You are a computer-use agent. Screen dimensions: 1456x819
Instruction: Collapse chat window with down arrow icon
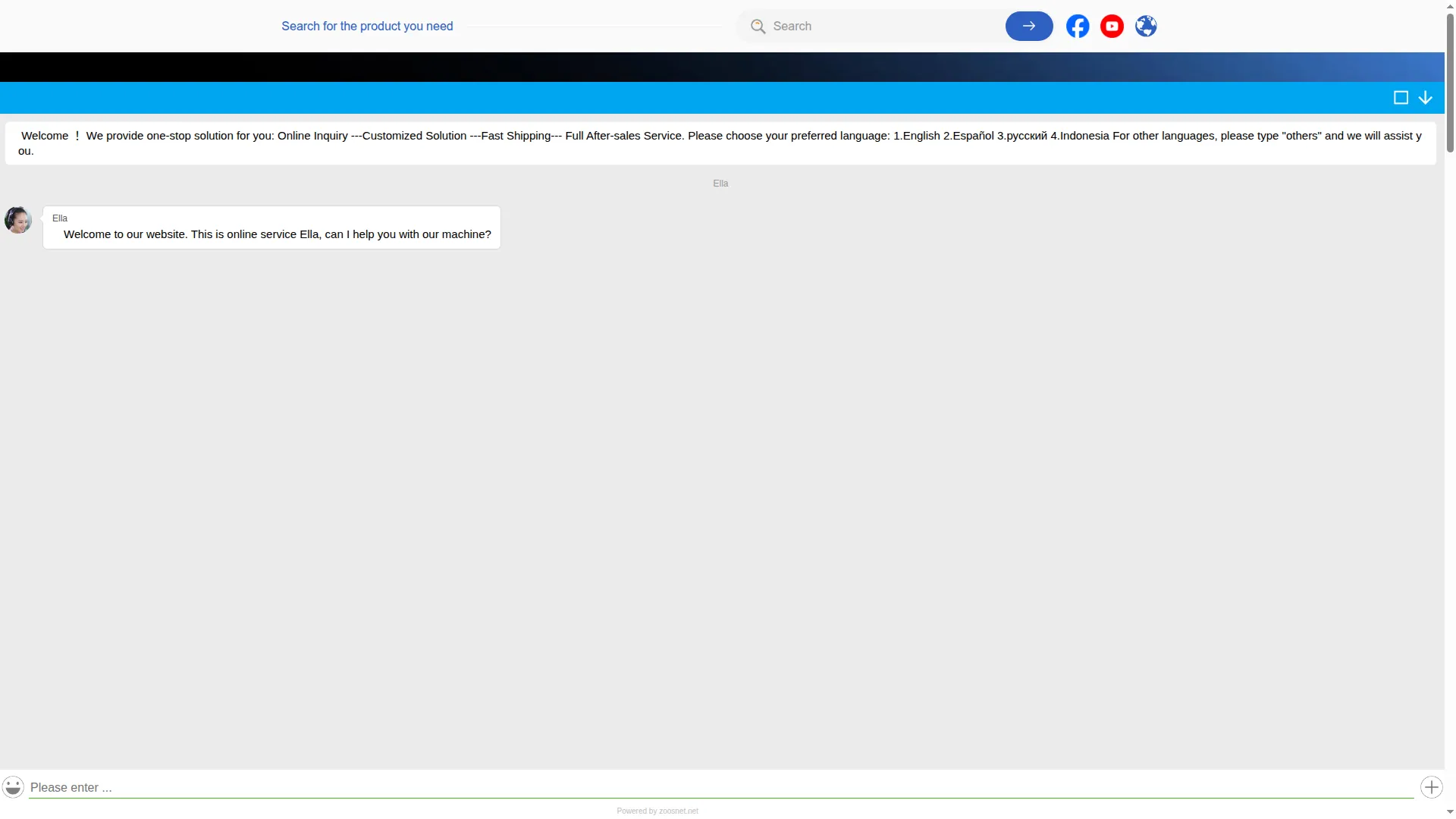(1426, 98)
